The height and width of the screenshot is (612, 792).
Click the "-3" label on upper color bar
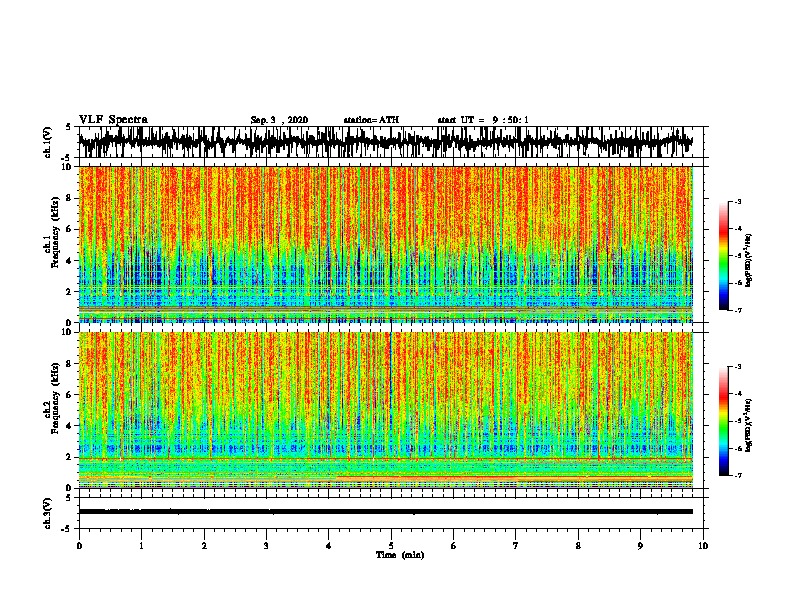(738, 202)
